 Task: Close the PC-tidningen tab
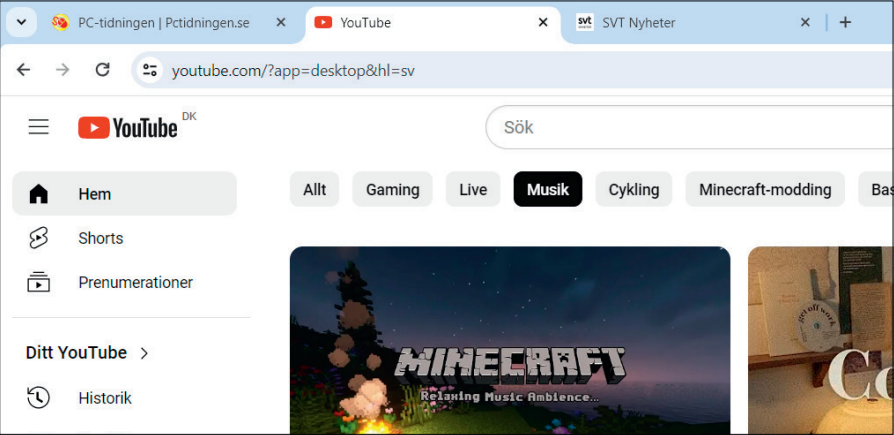pyautogui.click(x=281, y=23)
